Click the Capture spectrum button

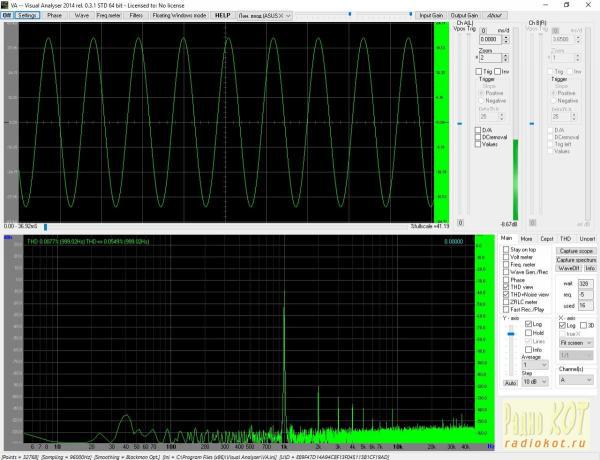point(575,259)
